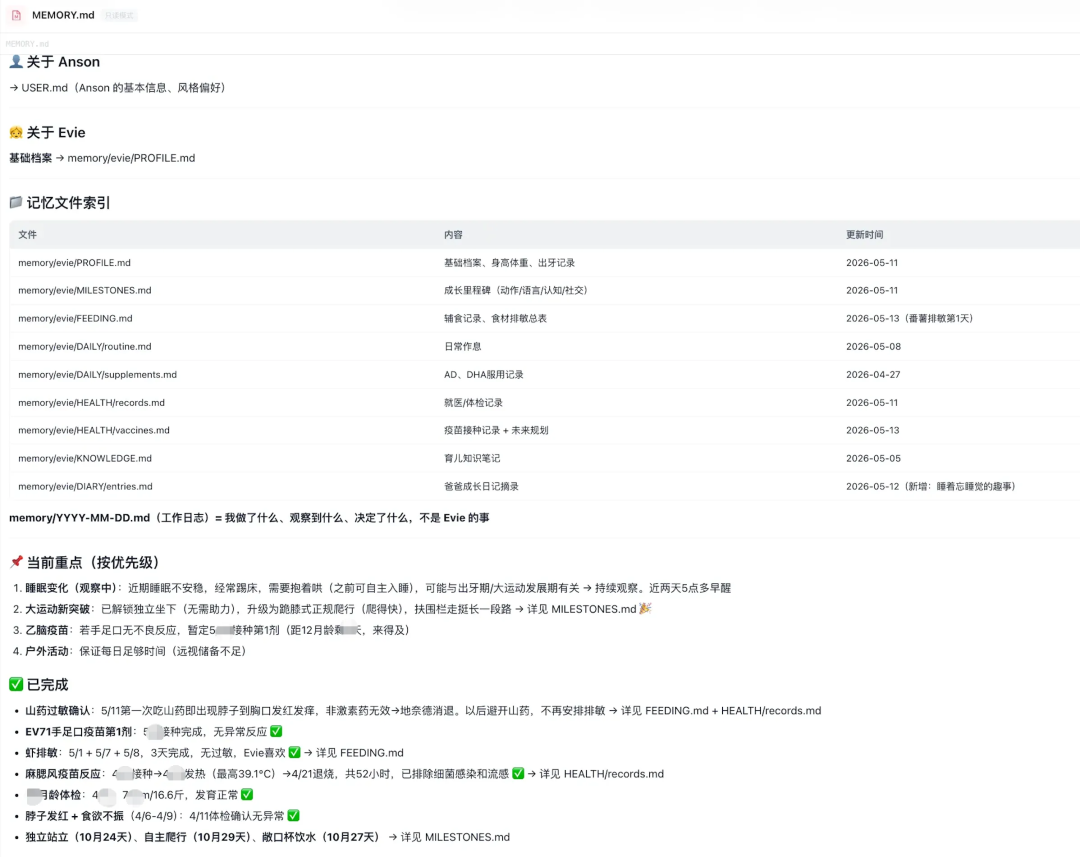The image size is (1080, 857).
Task: Click table cell 'memory/evie/HEALTH/records.md'
Action: pos(92,403)
